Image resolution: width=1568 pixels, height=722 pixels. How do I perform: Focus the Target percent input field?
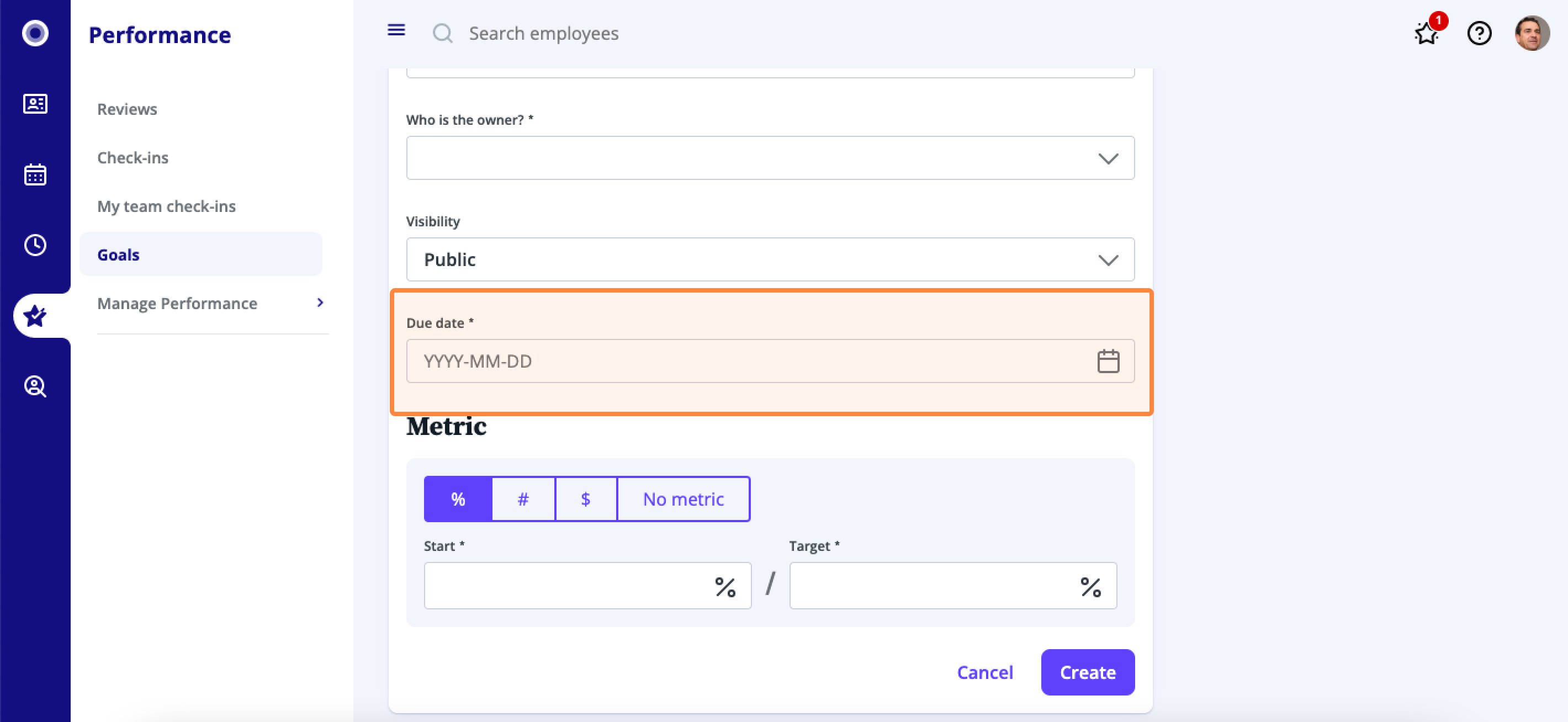(952, 586)
